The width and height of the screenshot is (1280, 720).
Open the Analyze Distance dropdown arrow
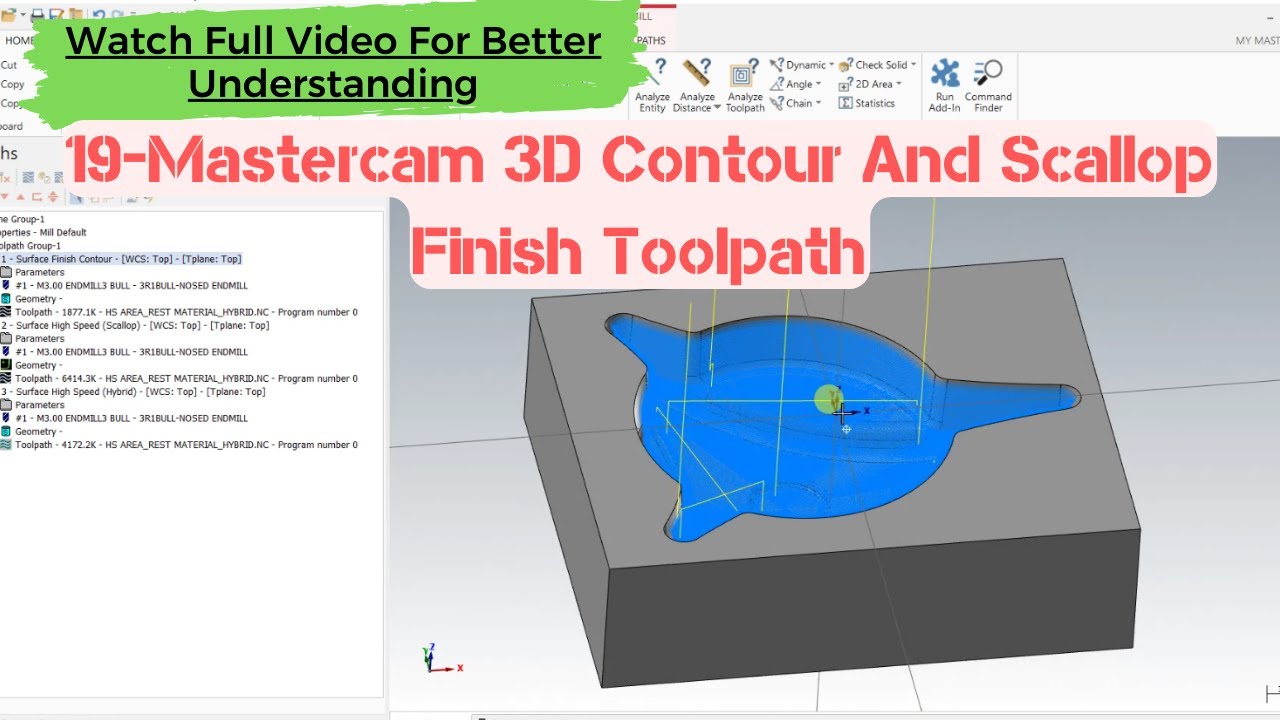[717, 108]
